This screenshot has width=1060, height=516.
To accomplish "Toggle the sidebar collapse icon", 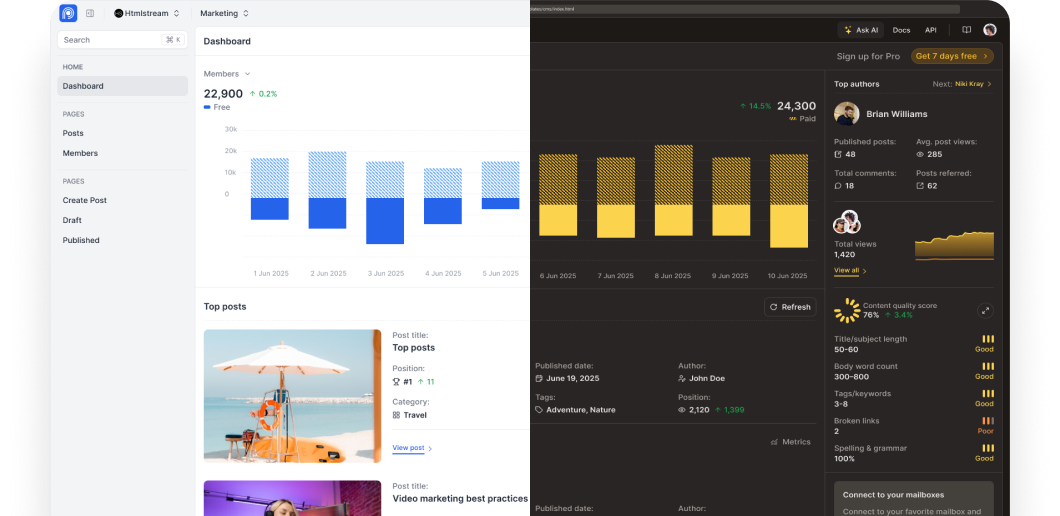I will 90,13.
